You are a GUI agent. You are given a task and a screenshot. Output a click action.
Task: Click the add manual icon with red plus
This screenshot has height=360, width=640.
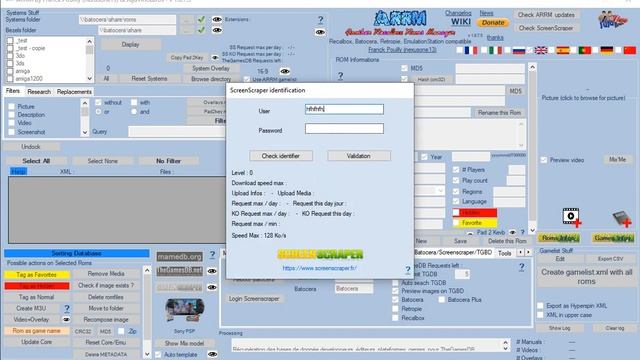point(622,218)
